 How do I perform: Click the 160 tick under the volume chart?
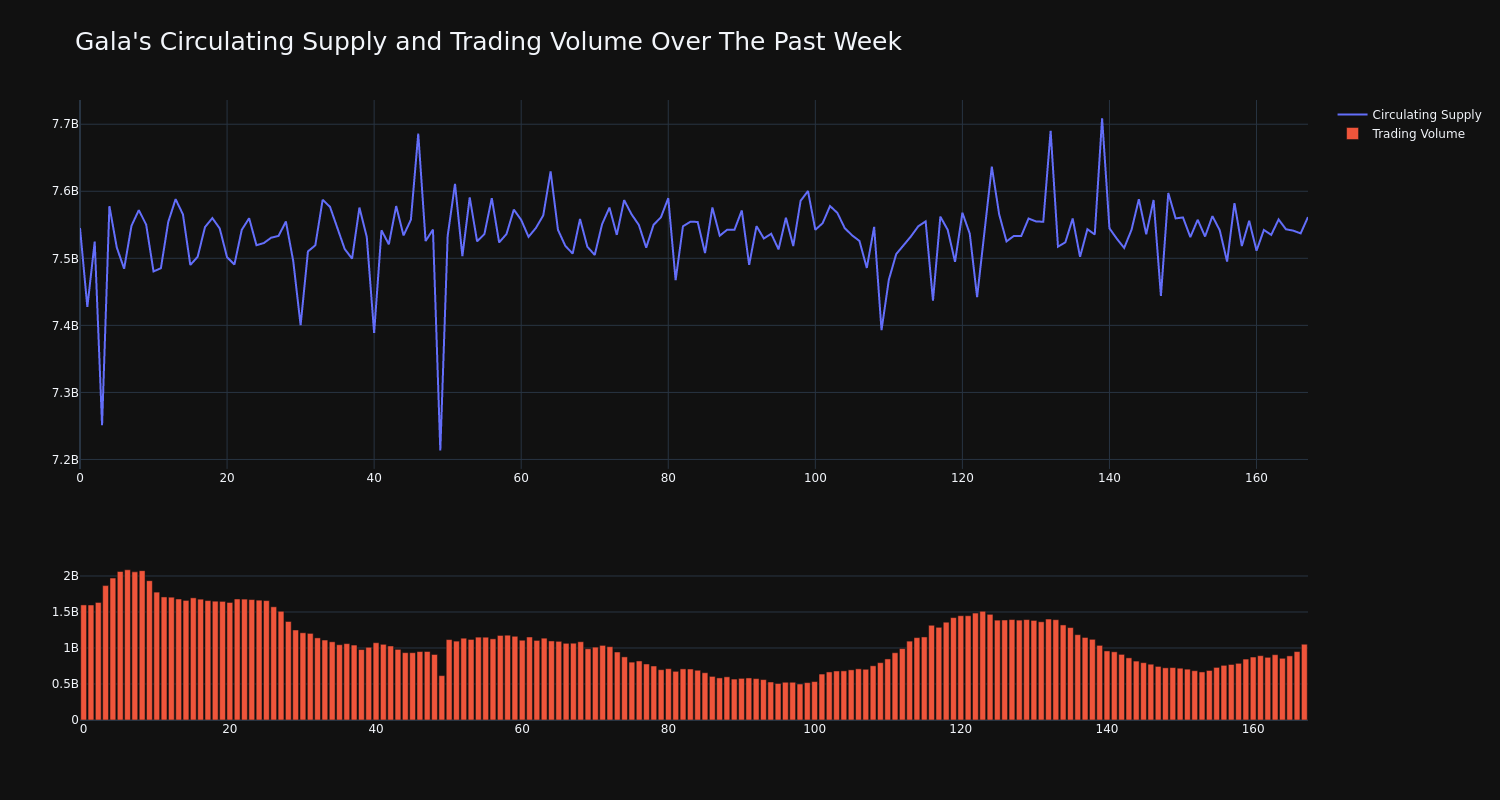pyautogui.click(x=1253, y=729)
